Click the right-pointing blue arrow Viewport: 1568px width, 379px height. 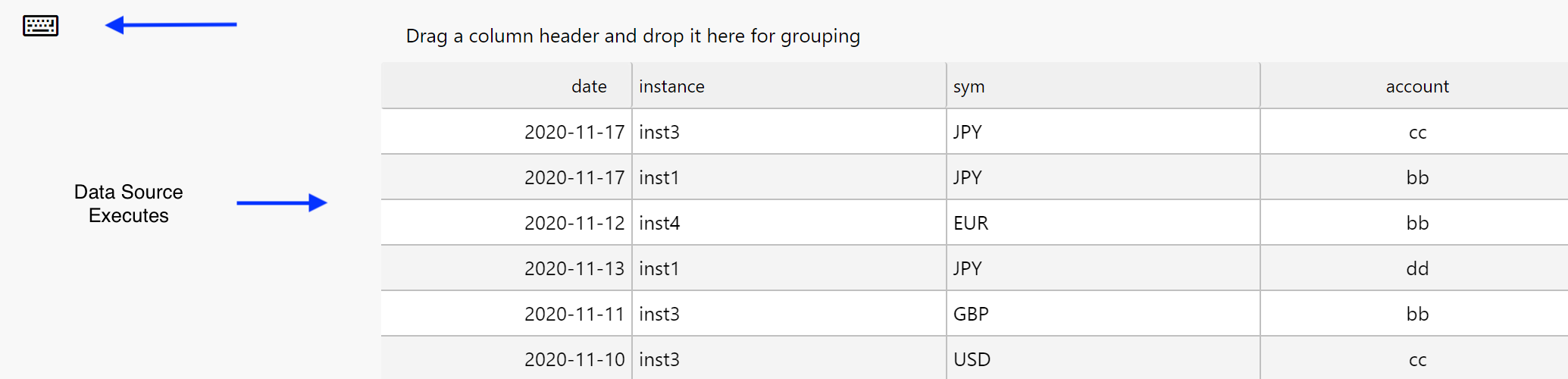pos(281,202)
